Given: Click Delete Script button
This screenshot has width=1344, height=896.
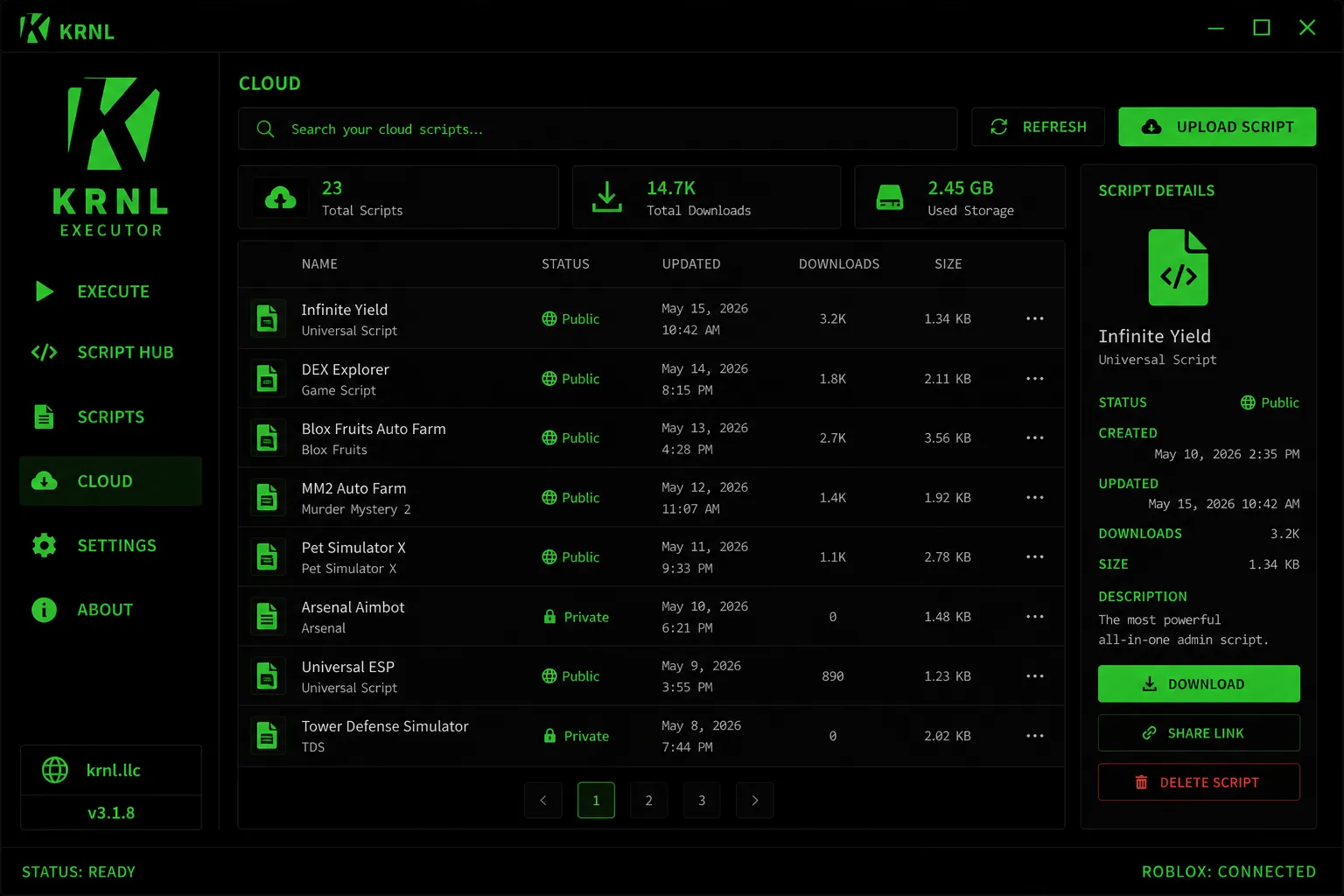Looking at the screenshot, I should pos(1199,782).
